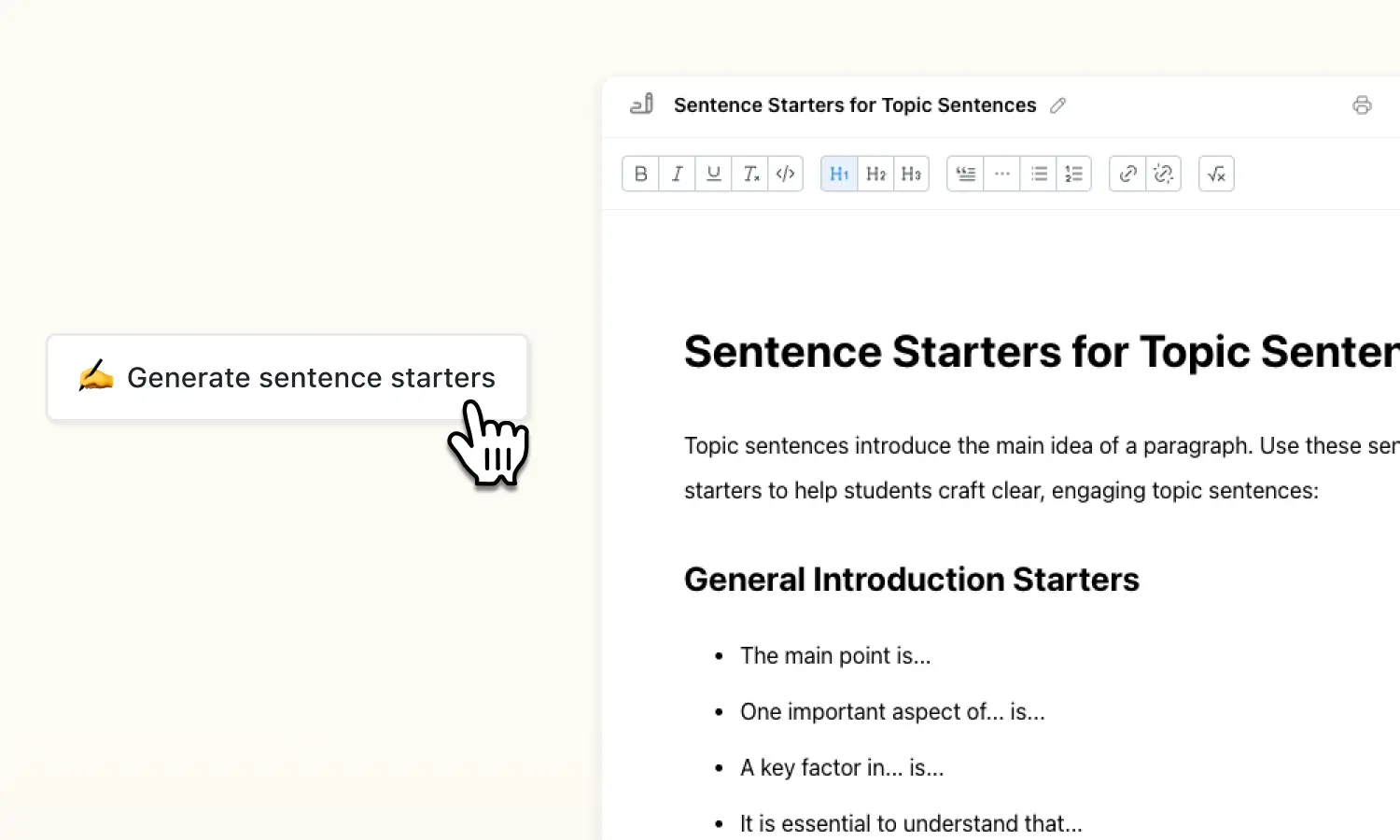Insert a hyperlink

point(1127,174)
